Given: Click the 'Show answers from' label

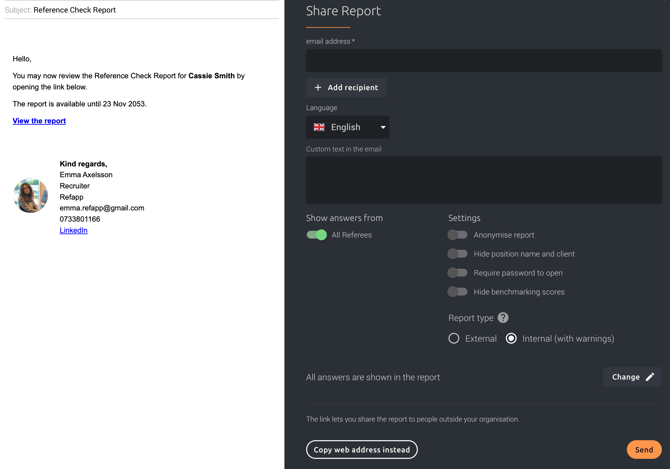Looking at the screenshot, I should pos(344,218).
